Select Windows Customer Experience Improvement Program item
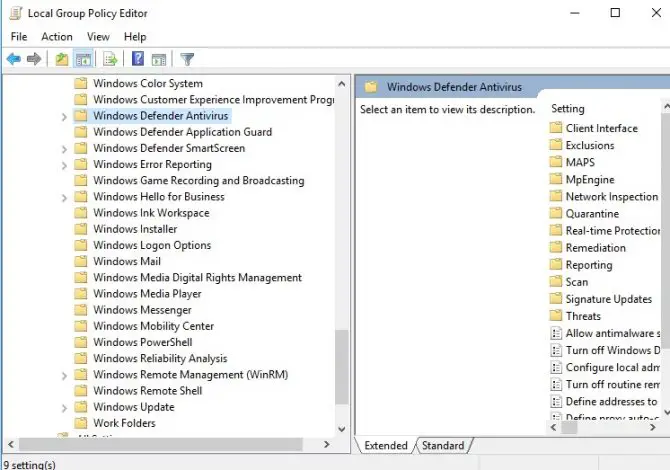 click(214, 100)
